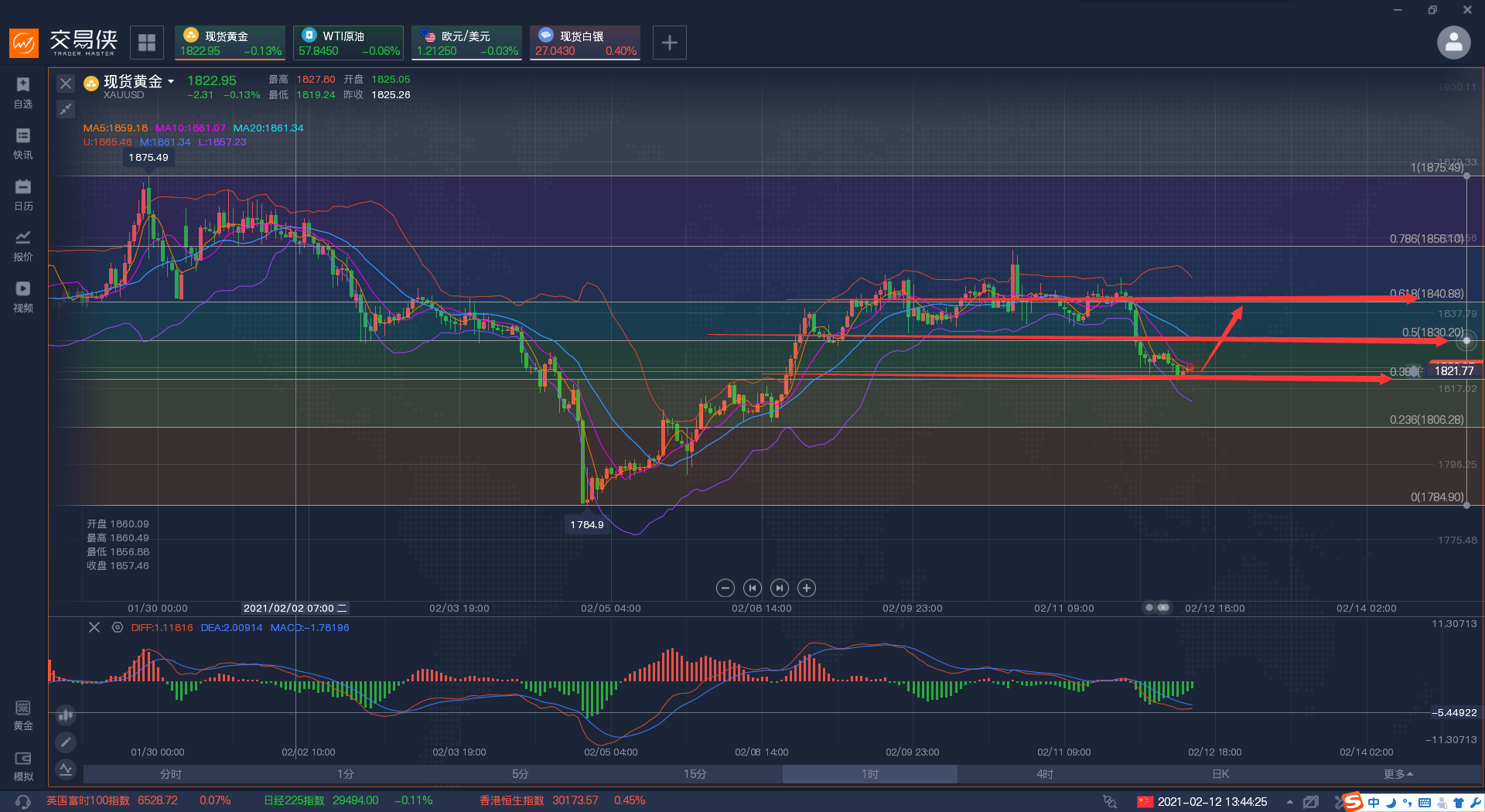
Task: Click the crossed window icon in status bar
Action: pyautogui.click(x=1310, y=801)
